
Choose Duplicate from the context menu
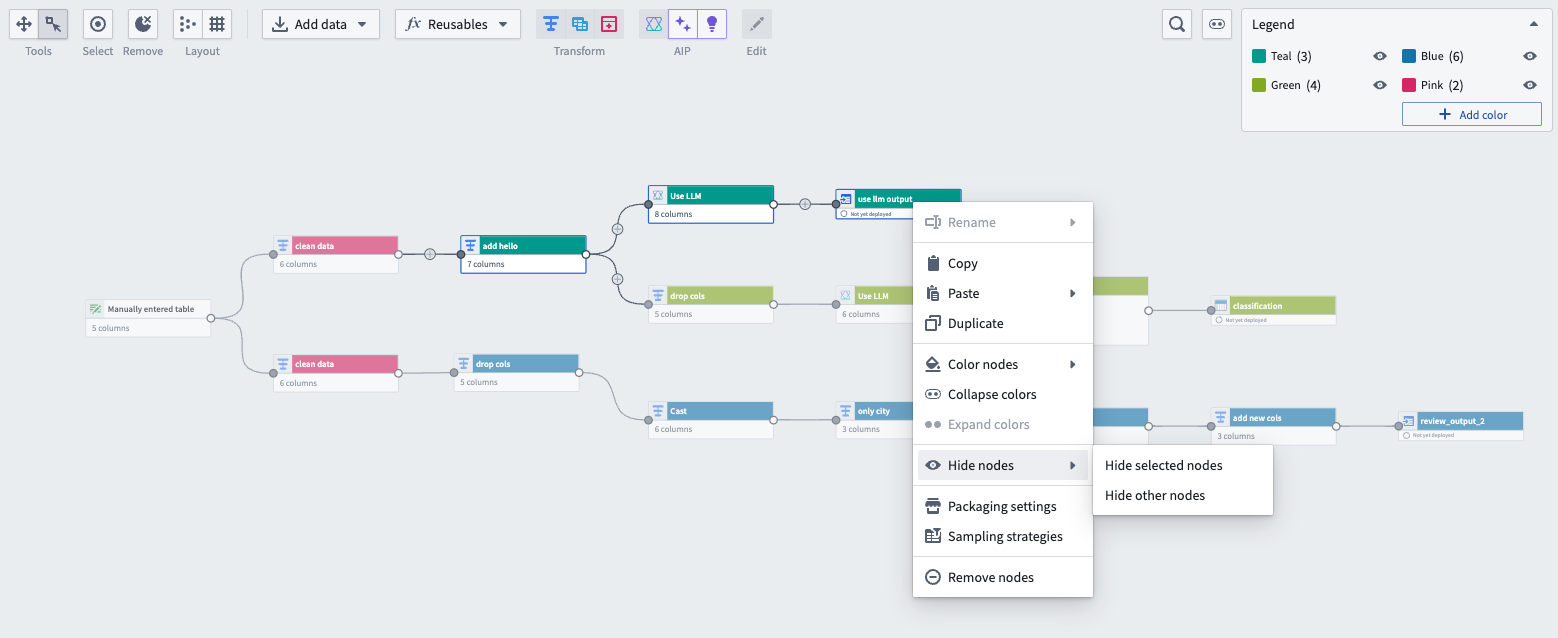click(1003, 323)
